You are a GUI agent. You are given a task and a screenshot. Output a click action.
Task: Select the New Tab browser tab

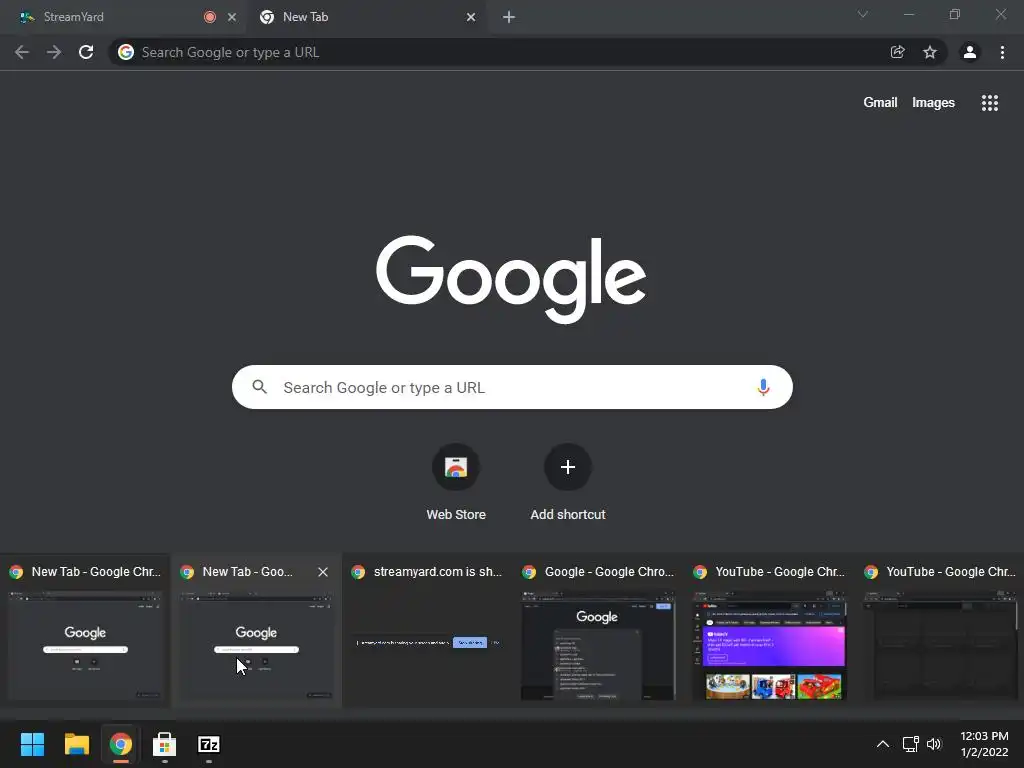[366, 17]
